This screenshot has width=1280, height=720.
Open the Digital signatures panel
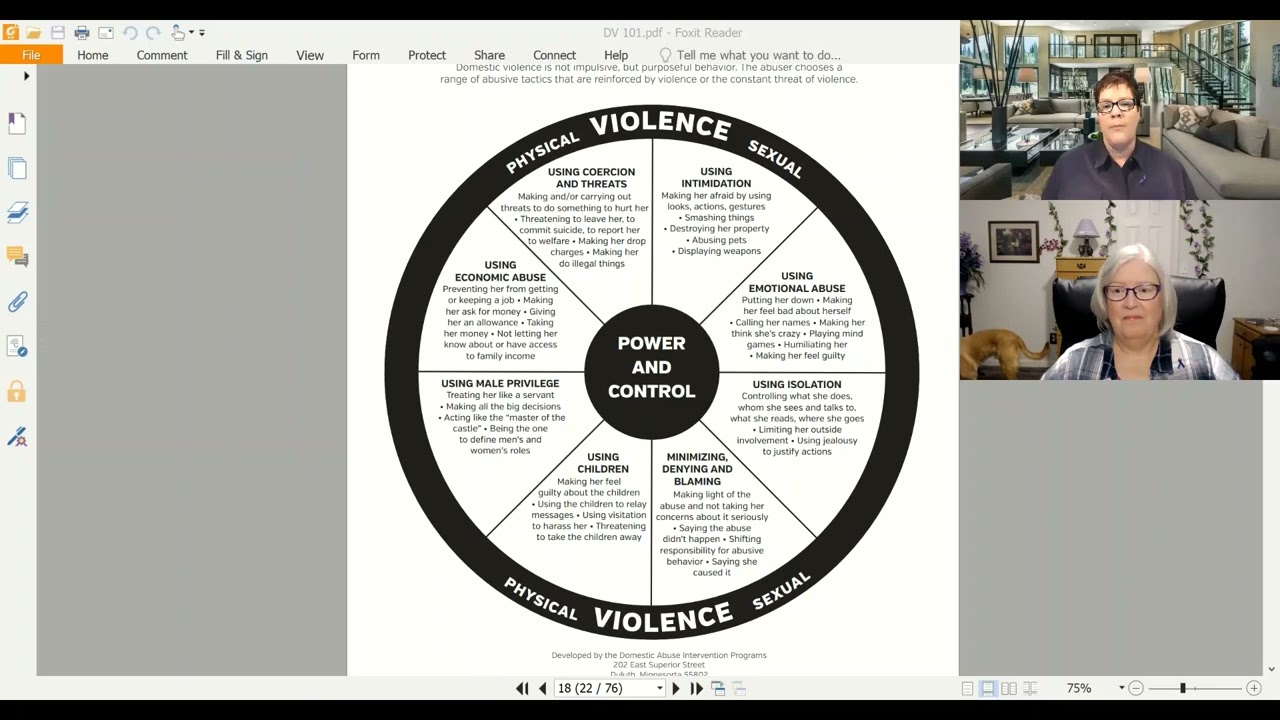tap(17, 347)
